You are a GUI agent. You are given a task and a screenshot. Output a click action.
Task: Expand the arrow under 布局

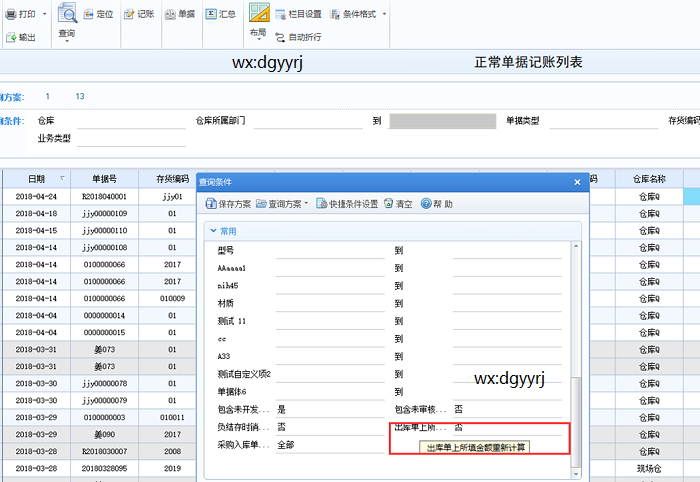coord(259,39)
